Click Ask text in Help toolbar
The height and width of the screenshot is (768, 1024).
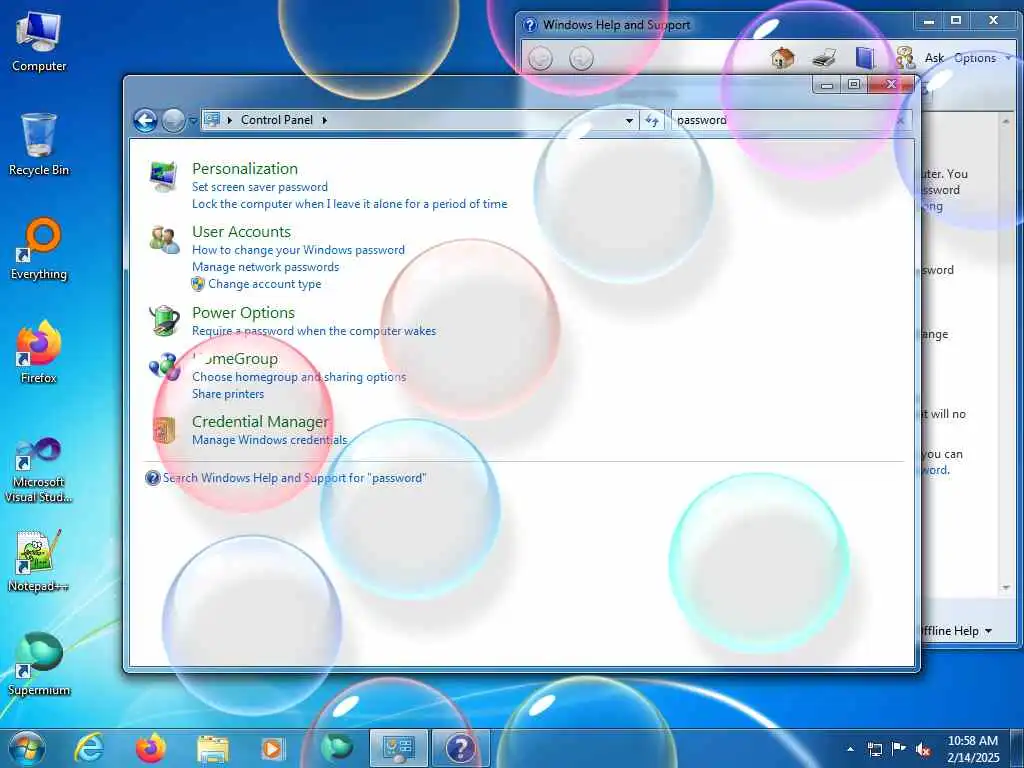[934, 58]
